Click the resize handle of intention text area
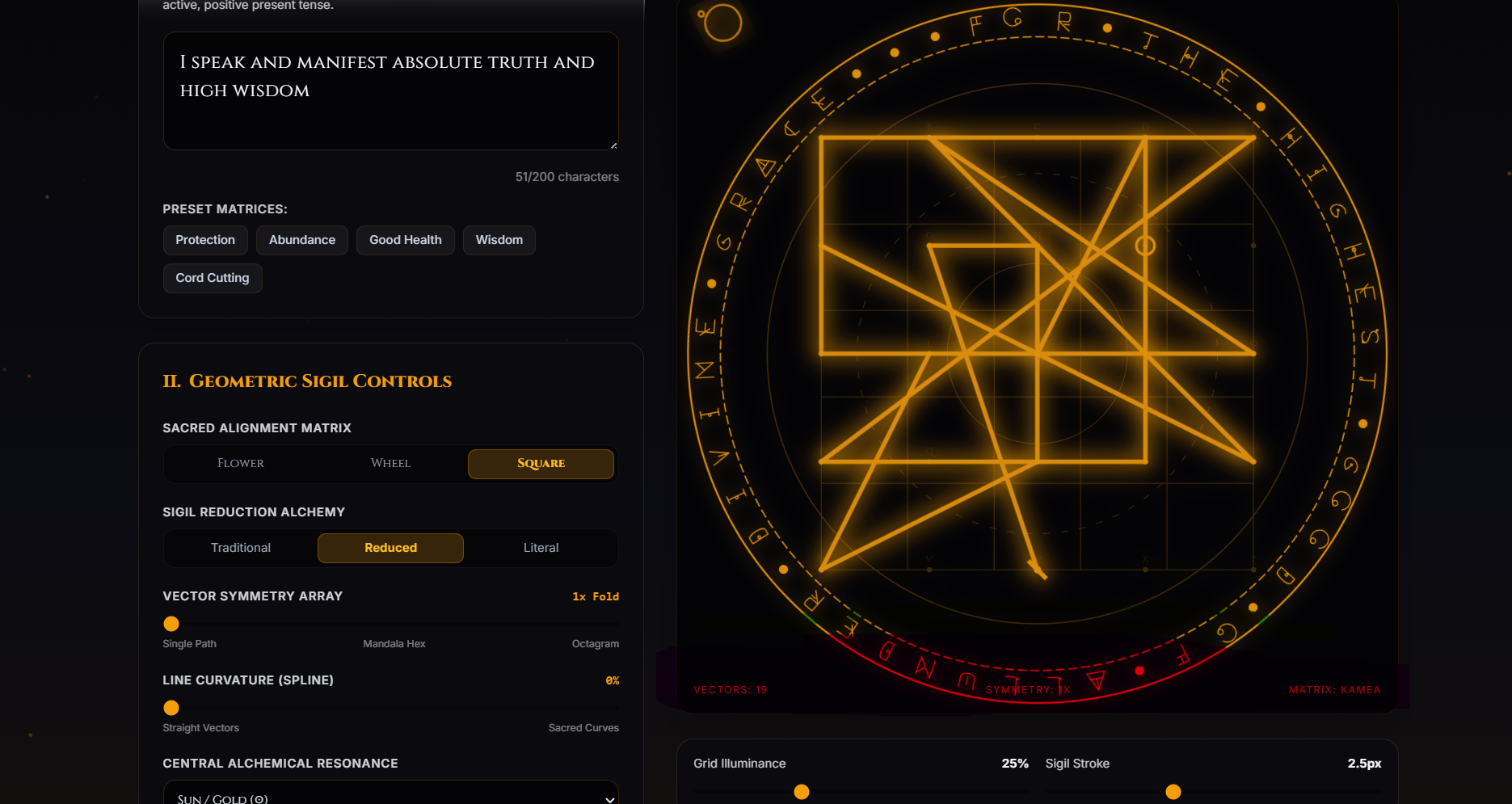Viewport: 1512px width, 804px height. [x=613, y=145]
